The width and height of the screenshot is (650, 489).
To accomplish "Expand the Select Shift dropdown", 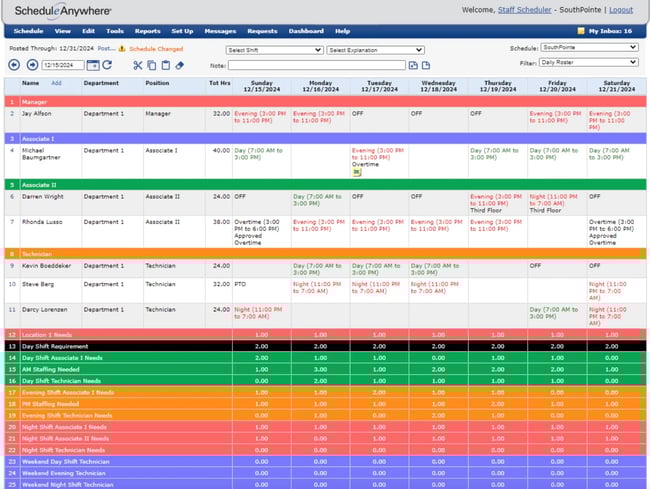I will click(274, 49).
